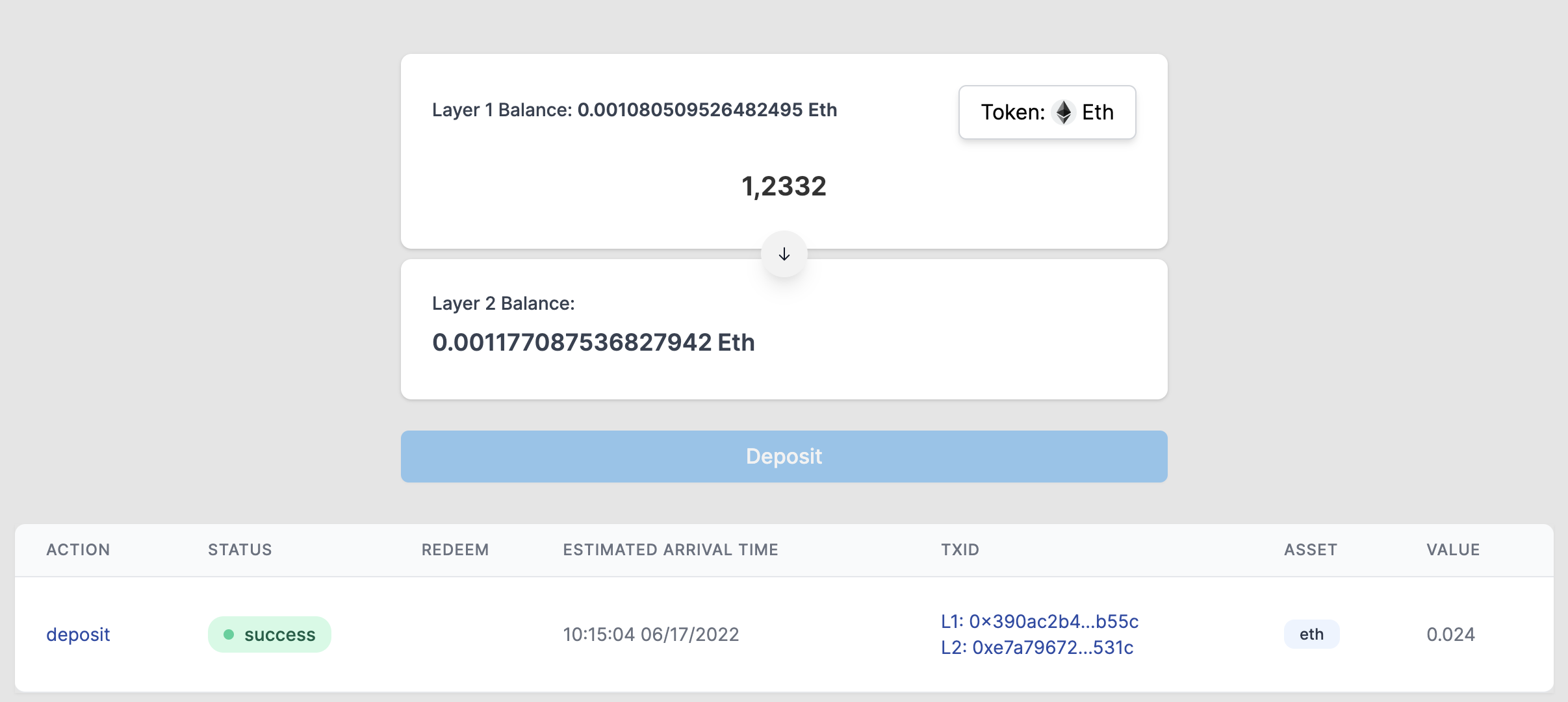
Task: Click the ACTION column header
Action: (x=78, y=549)
